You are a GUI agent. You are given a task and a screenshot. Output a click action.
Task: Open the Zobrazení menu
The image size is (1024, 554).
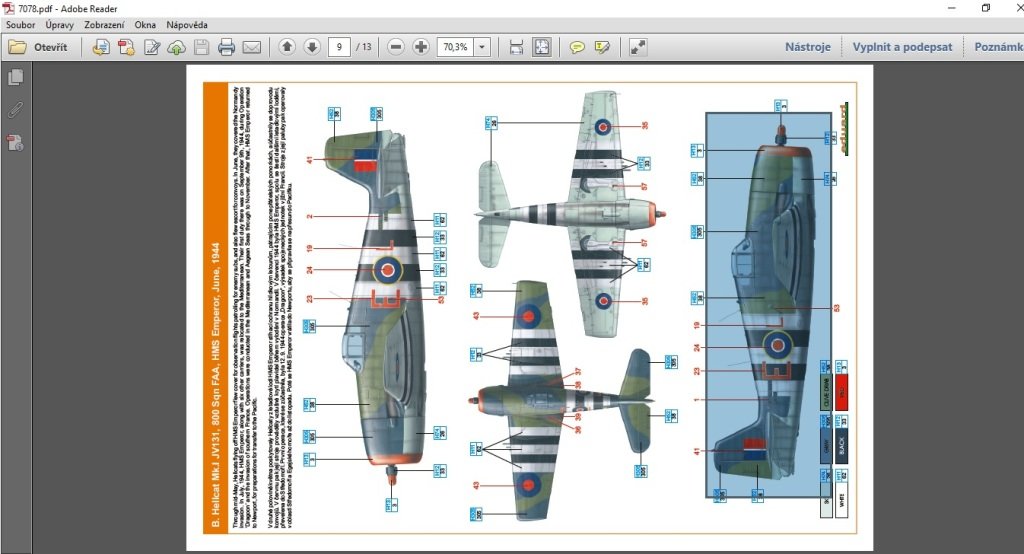pyautogui.click(x=112, y=23)
